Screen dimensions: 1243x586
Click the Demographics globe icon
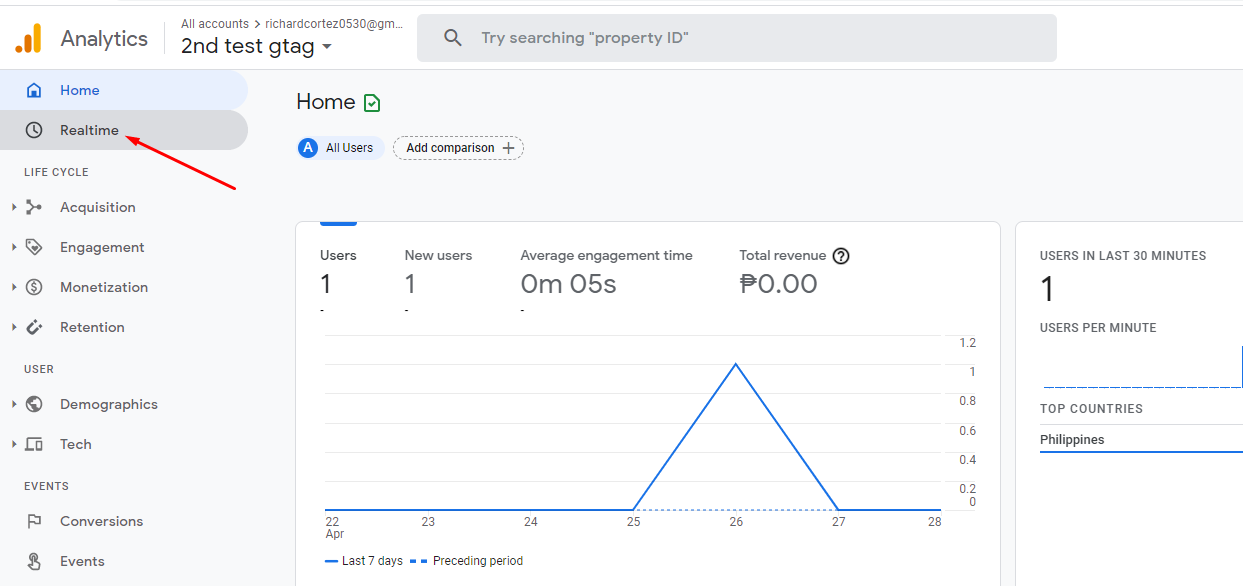(x=34, y=404)
